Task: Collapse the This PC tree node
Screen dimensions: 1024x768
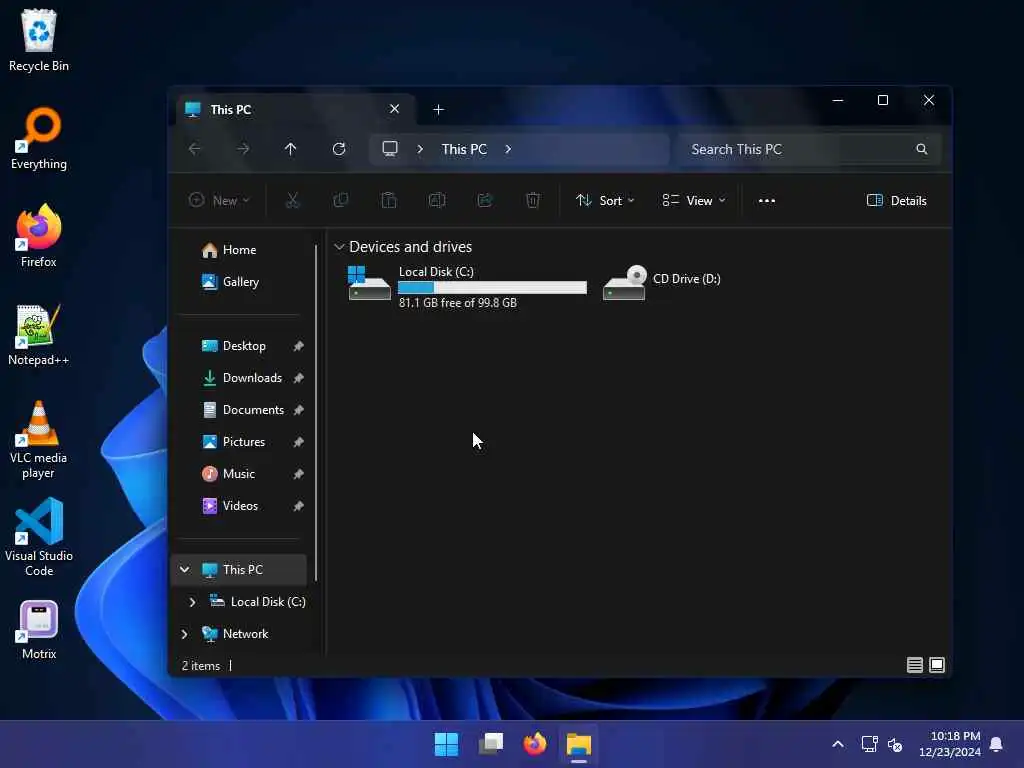Action: click(x=185, y=569)
